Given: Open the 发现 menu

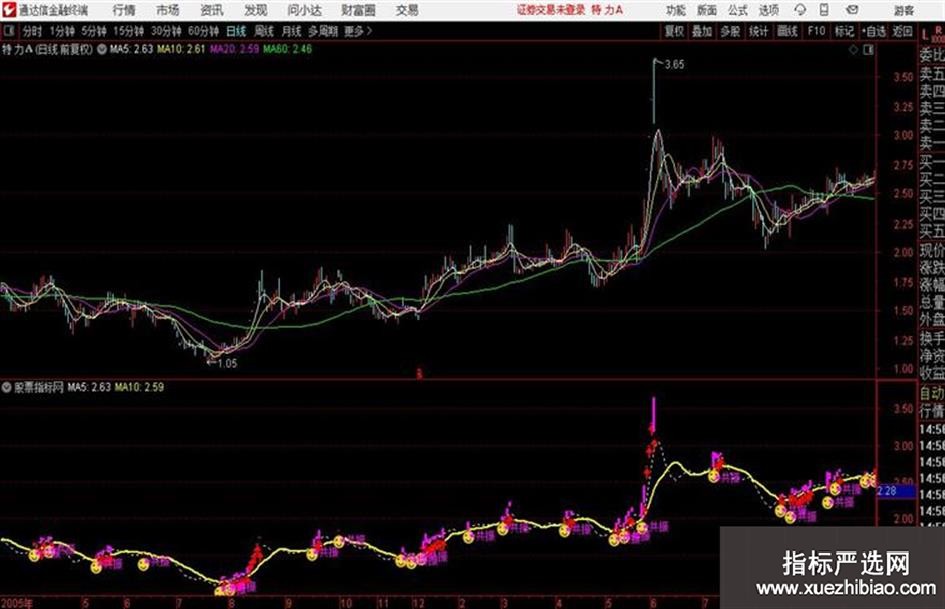Looking at the screenshot, I should (x=256, y=10).
